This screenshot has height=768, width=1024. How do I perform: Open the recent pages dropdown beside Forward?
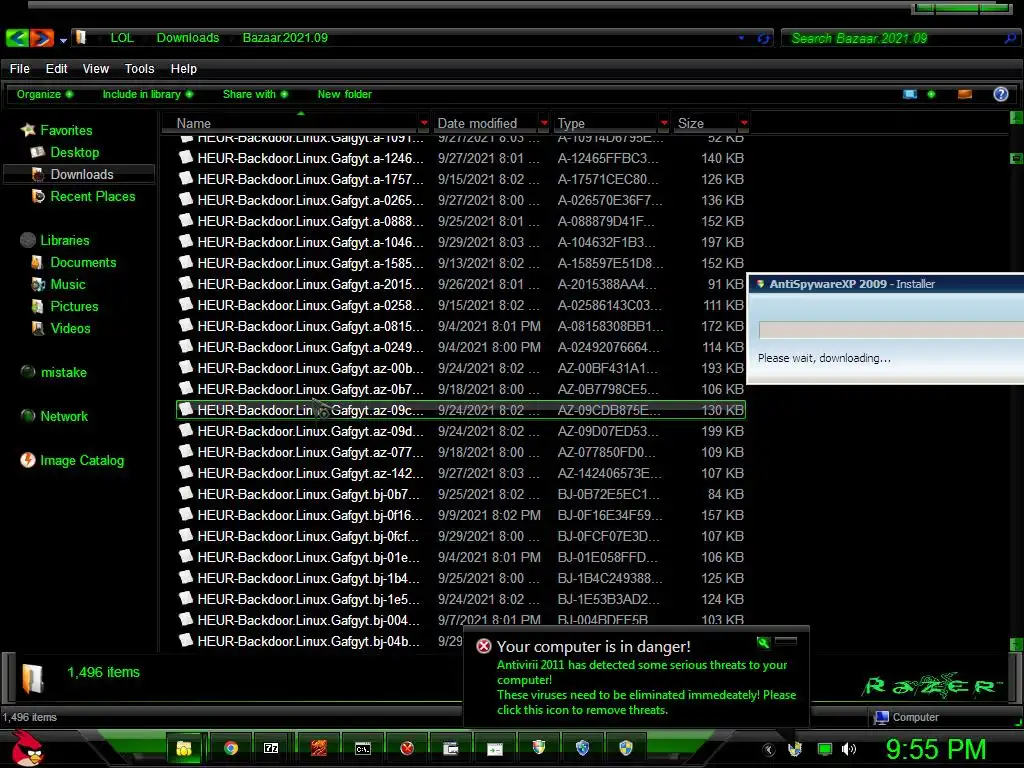coord(63,40)
